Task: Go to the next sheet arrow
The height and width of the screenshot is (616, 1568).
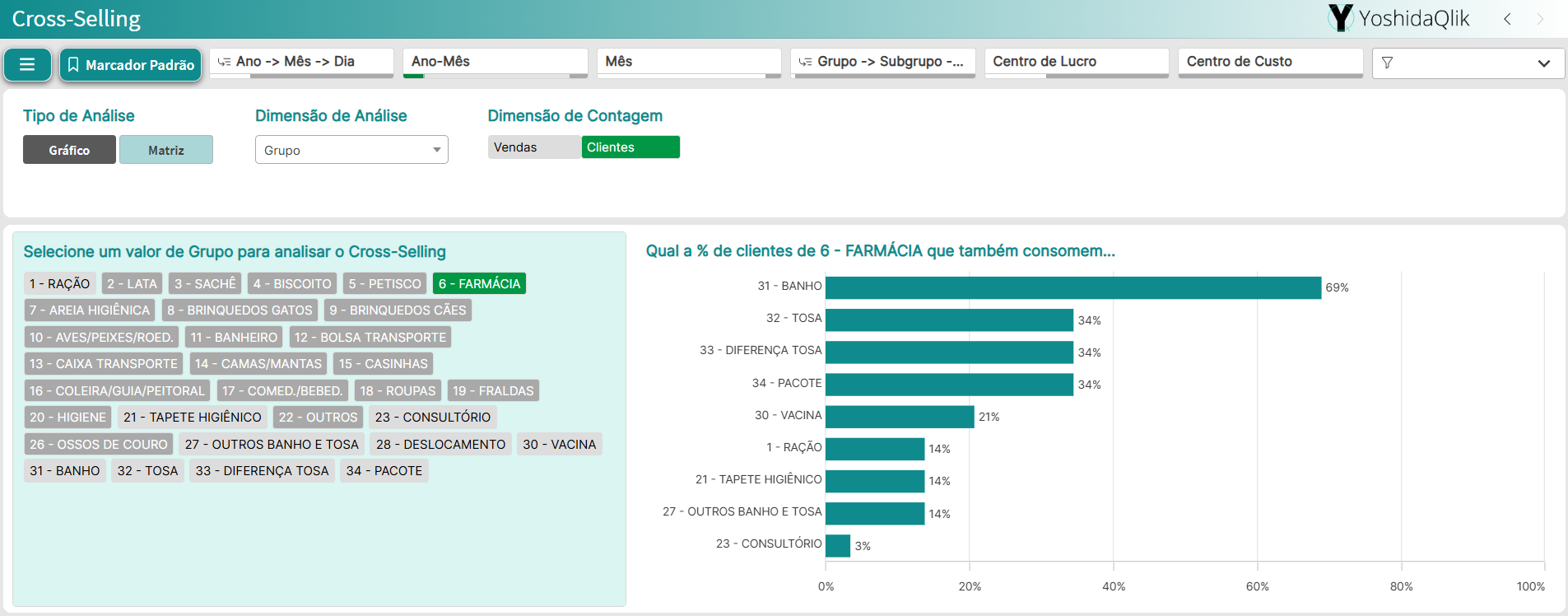Action: 1540,19
